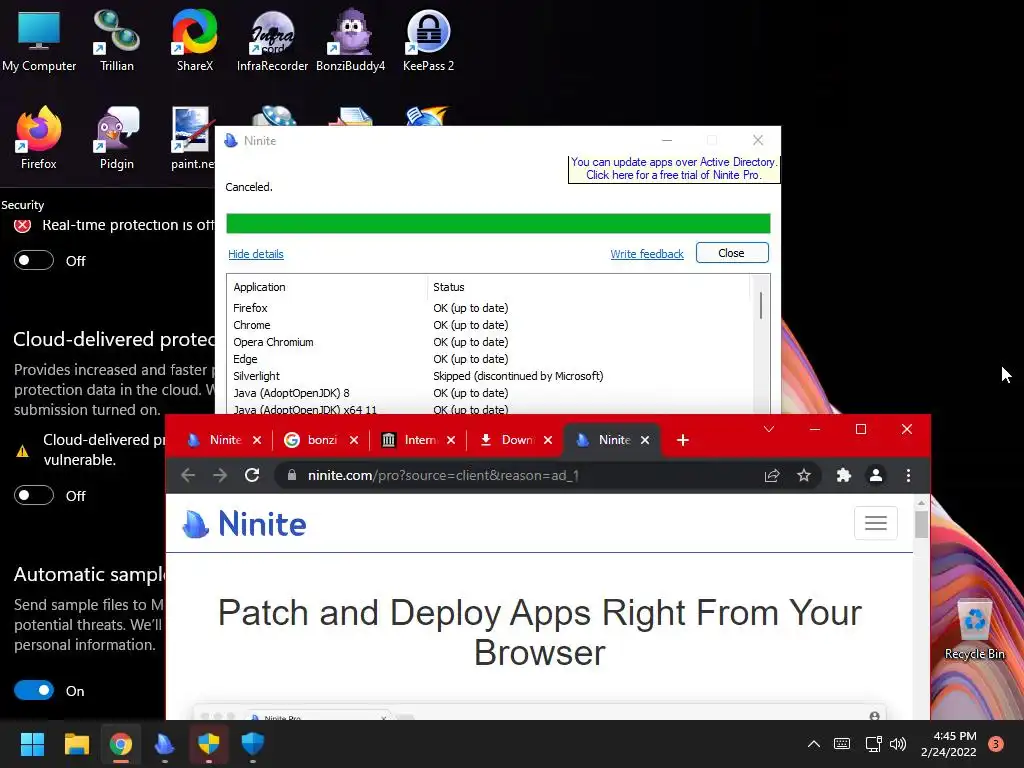This screenshot has width=1024, height=768.
Task: Open the Firefox desktop shortcut
Action: [x=39, y=138]
